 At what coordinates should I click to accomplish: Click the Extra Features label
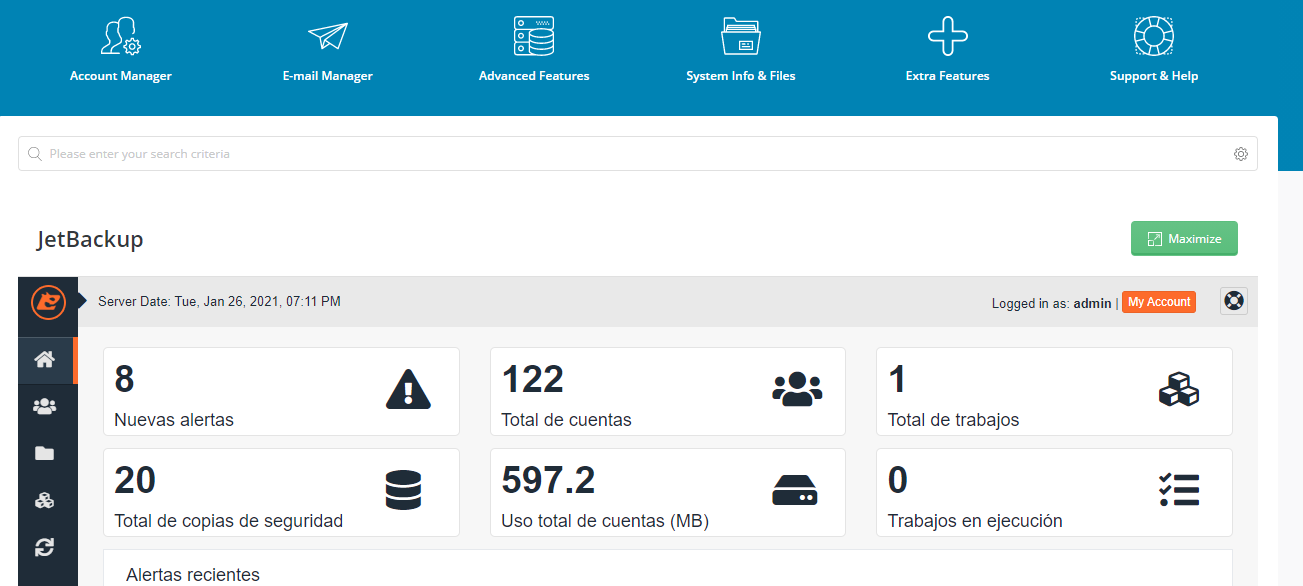point(948,76)
